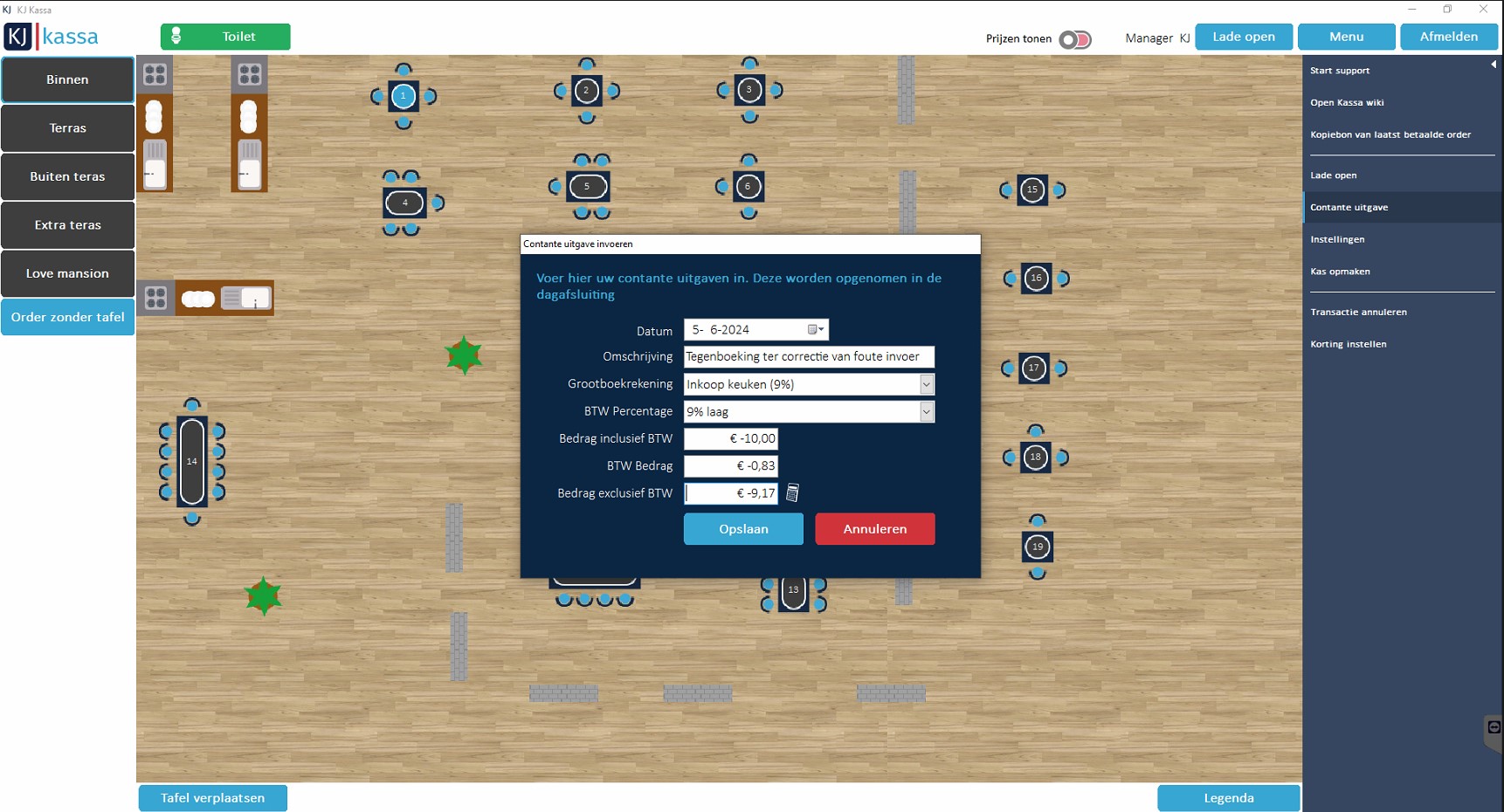The width and height of the screenshot is (1504, 812).
Task: Click the support chat icon at right edge
Action: point(1494,728)
